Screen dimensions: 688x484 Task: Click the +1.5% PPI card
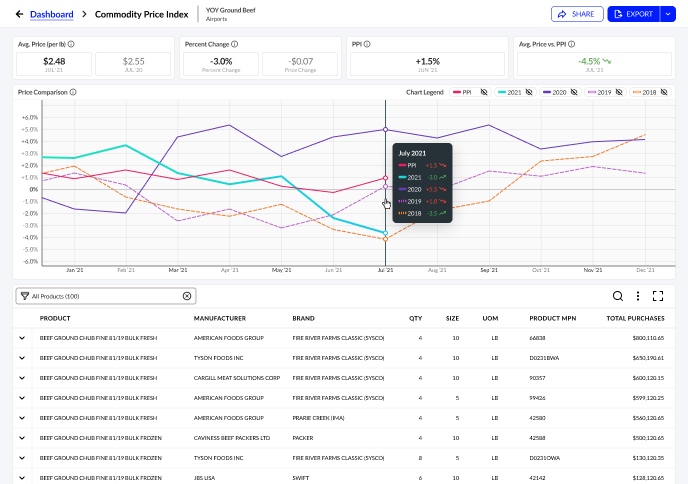coord(427,64)
